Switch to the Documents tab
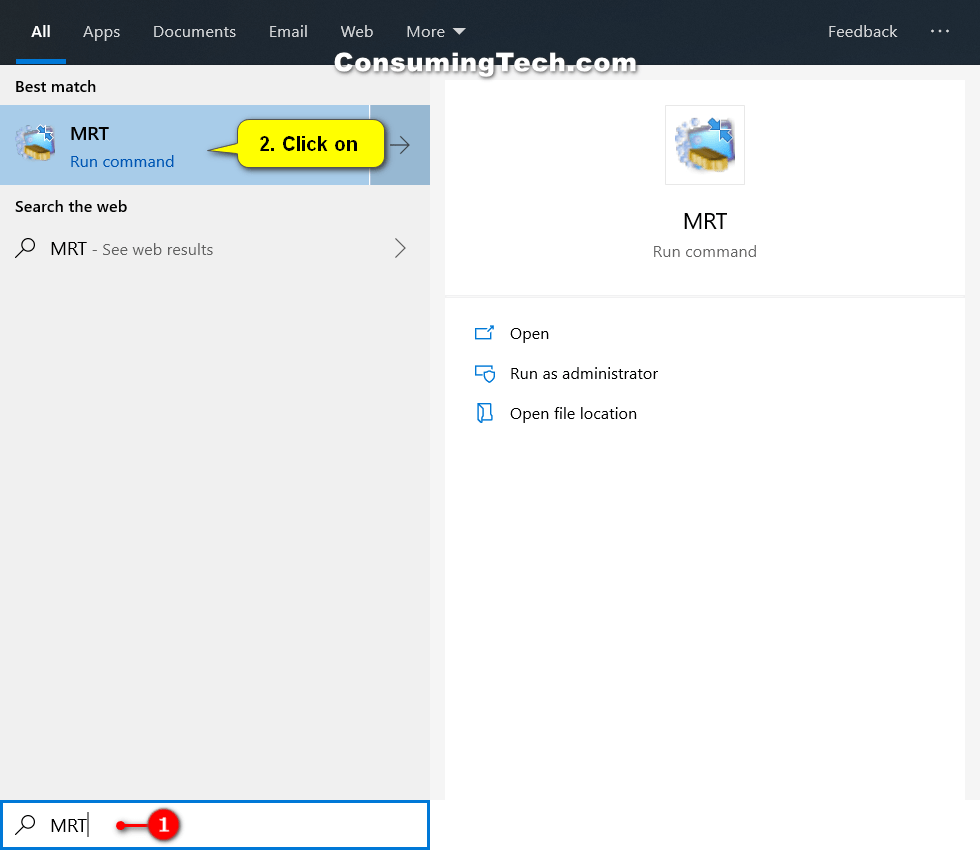980x850 pixels. (x=194, y=31)
